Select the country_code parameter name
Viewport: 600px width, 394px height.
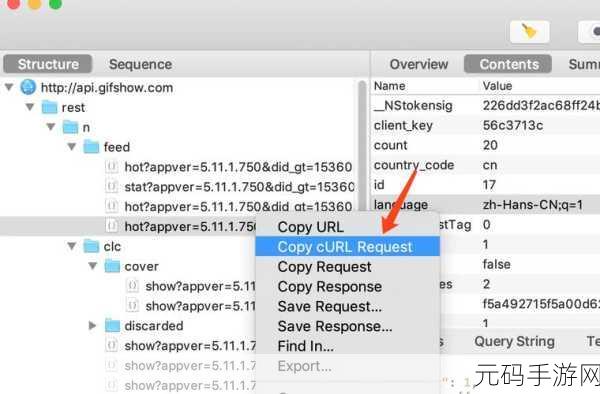(414, 165)
